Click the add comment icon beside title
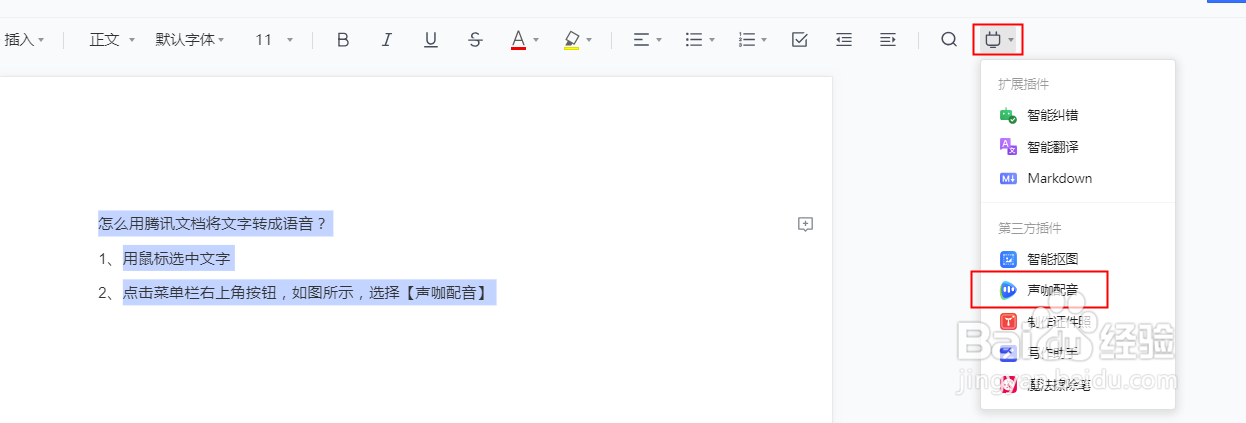The image size is (1246, 423). click(x=805, y=224)
